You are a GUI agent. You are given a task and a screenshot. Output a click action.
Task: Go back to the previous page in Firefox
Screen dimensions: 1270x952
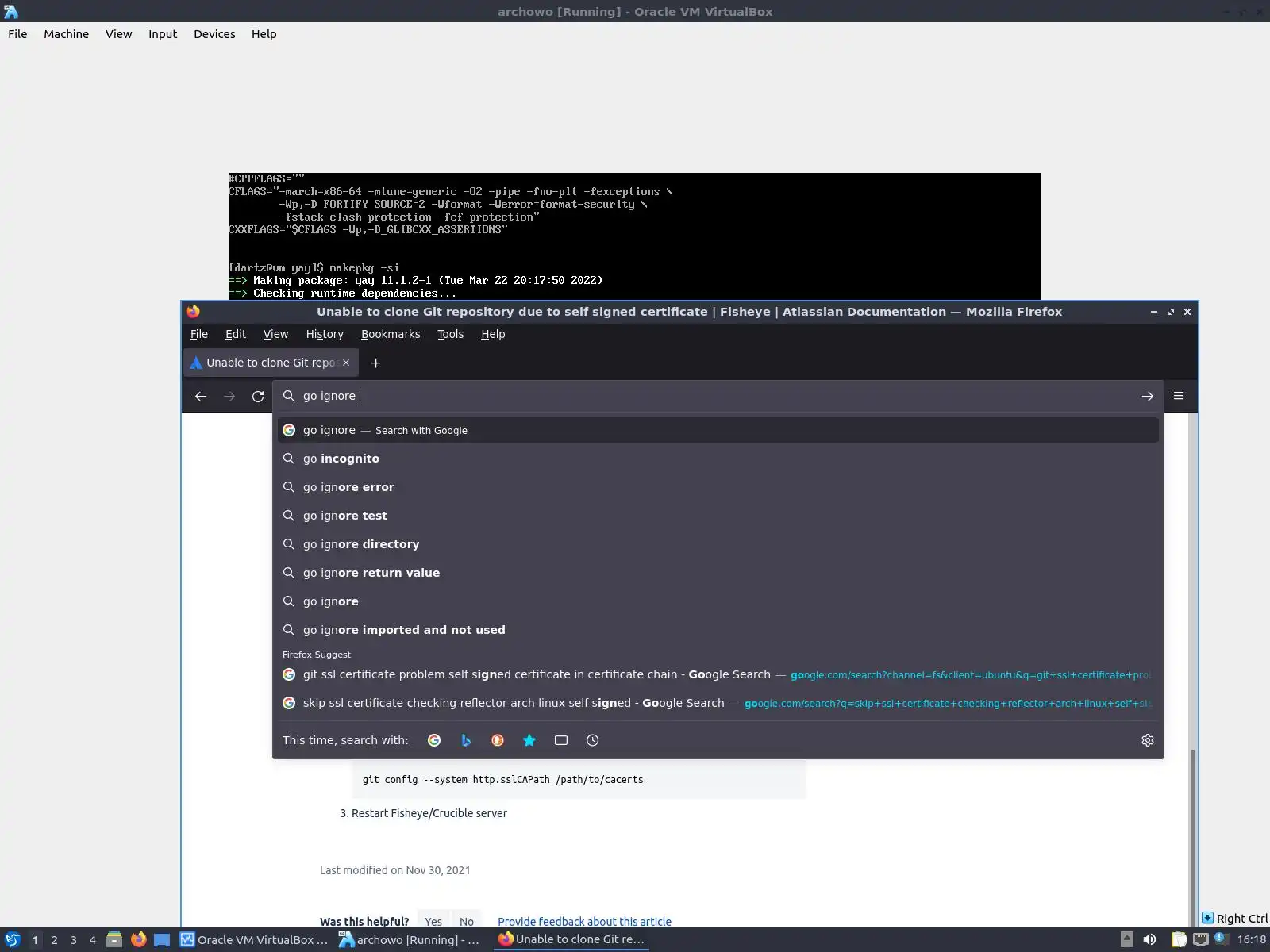(x=201, y=396)
